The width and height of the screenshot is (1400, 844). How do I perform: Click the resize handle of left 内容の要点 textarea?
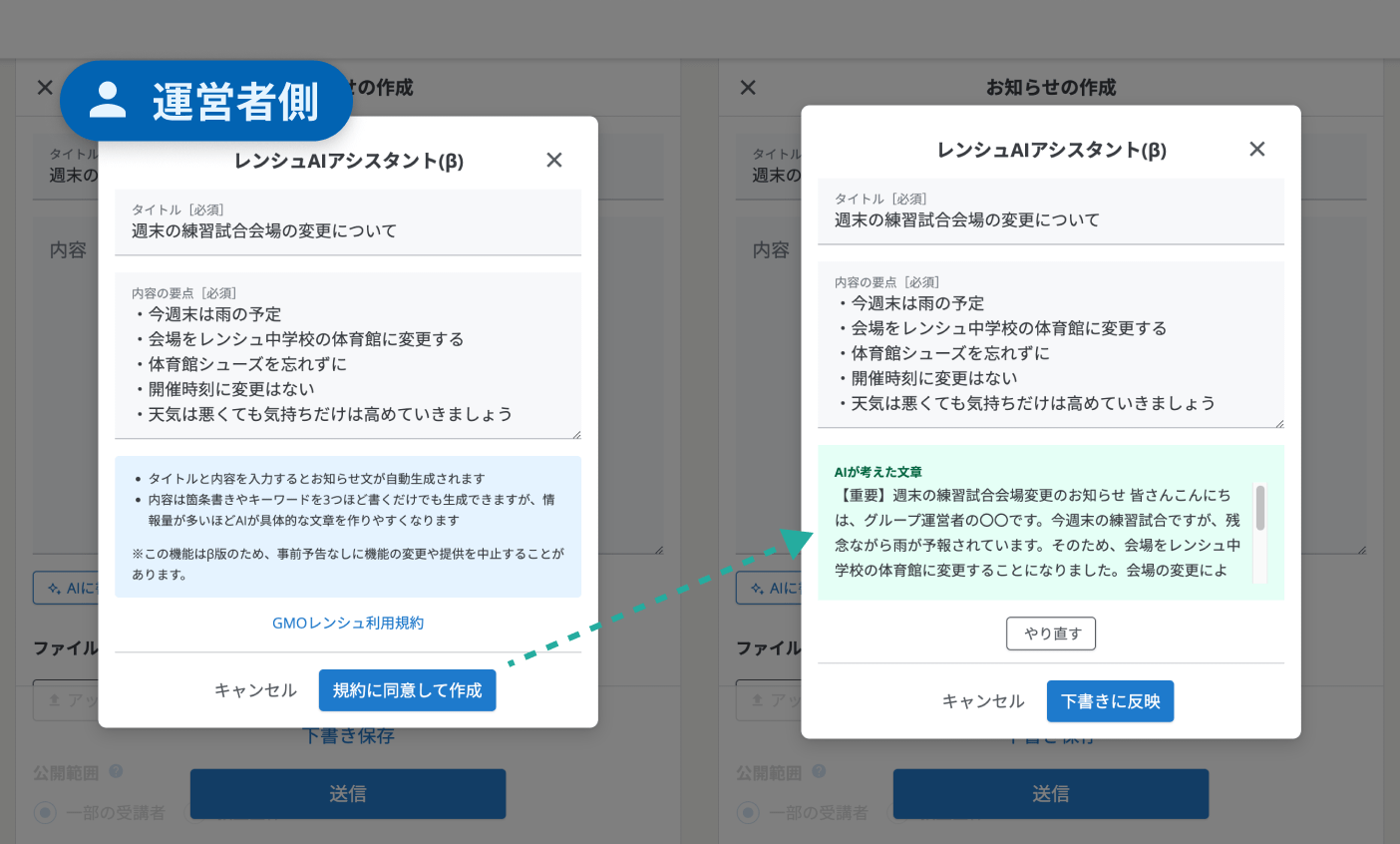tap(575, 434)
